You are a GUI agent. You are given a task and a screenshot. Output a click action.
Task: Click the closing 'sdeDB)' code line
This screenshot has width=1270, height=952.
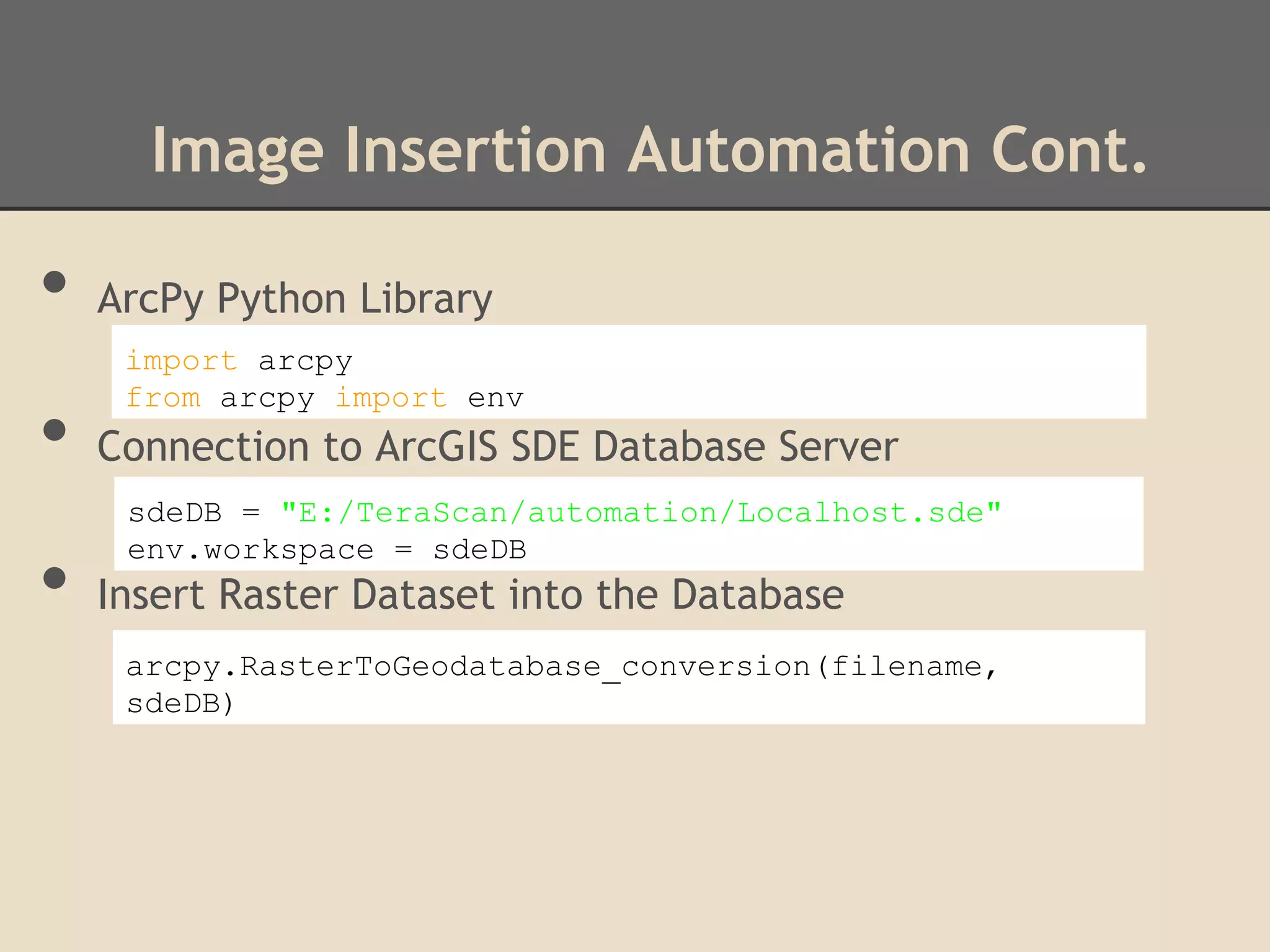(x=180, y=704)
